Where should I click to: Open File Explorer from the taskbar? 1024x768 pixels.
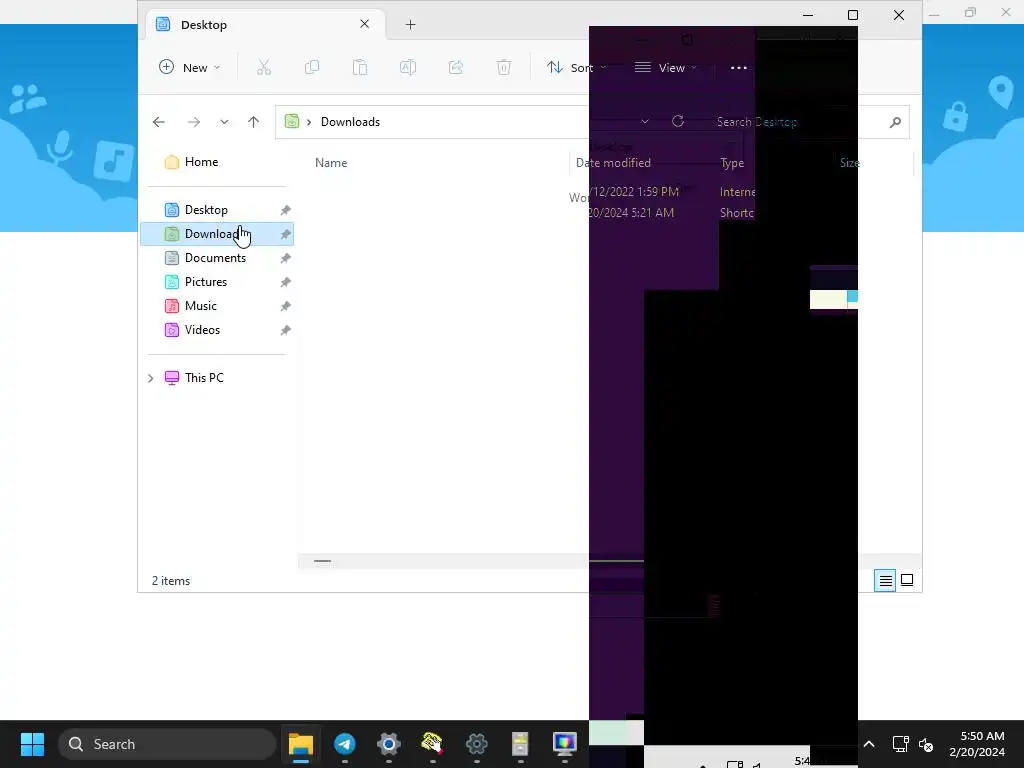click(x=301, y=744)
